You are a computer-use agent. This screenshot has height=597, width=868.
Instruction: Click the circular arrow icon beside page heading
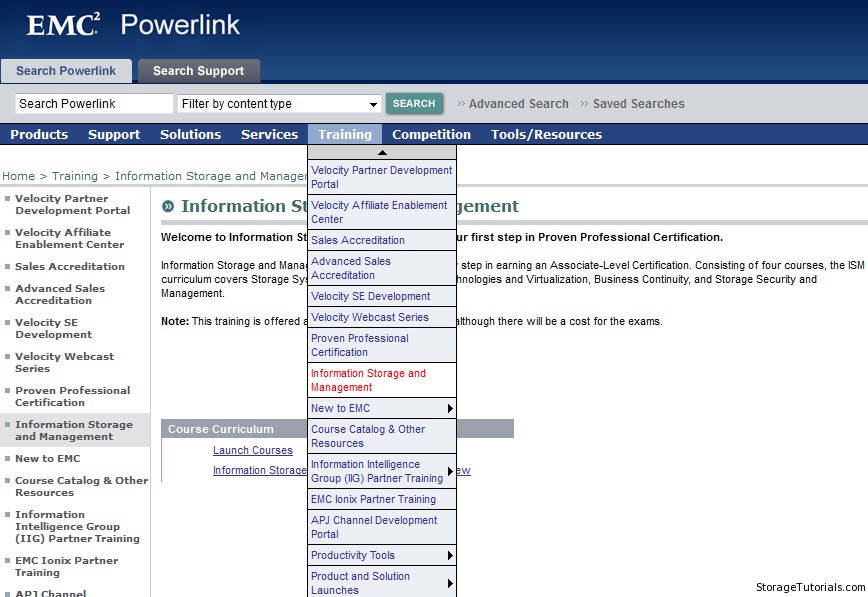[x=168, y=206]
